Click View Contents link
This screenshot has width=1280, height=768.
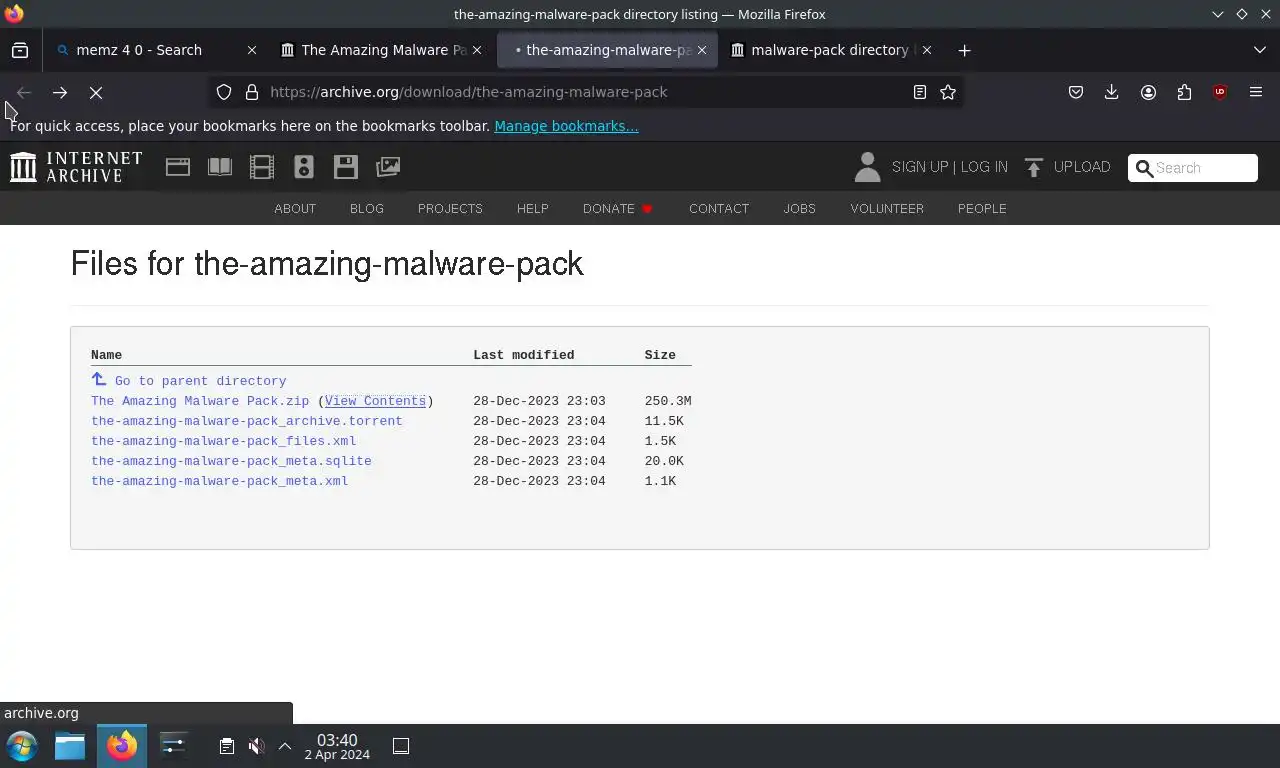click(375, 401)
